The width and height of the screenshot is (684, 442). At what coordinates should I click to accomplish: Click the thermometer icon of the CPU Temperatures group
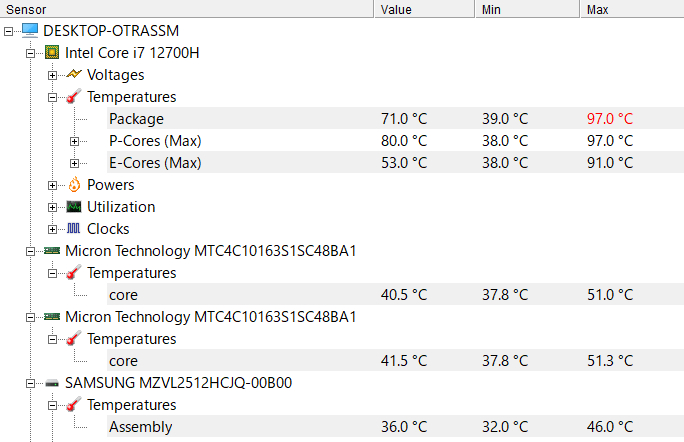(x=74, y=96)
